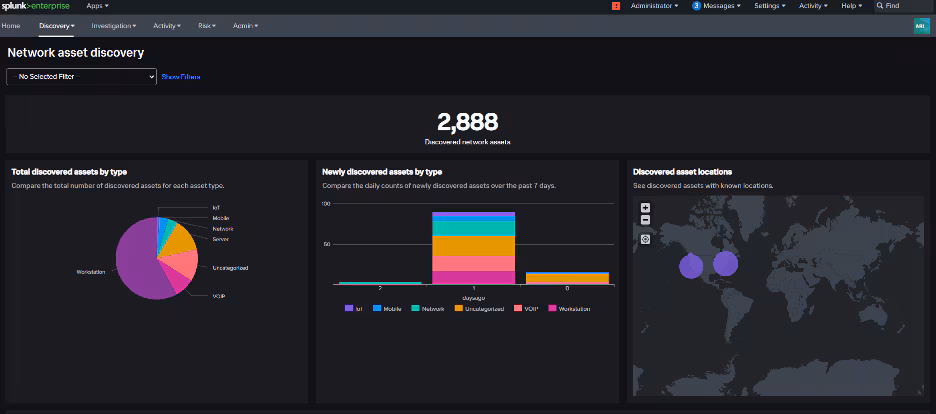Click the search magnifier icon by Find

pyautogui.click(x=880, y=6)
